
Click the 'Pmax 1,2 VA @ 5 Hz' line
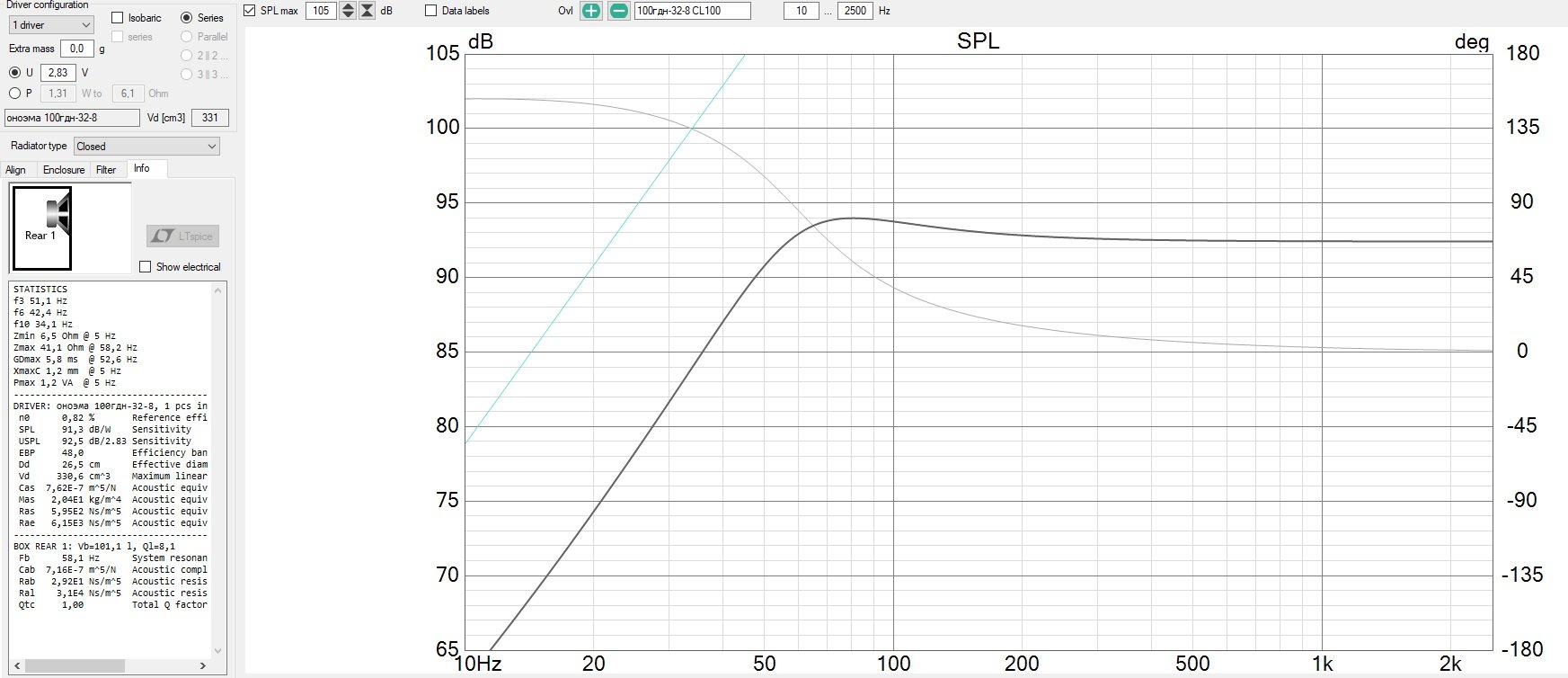coord(65,383)
